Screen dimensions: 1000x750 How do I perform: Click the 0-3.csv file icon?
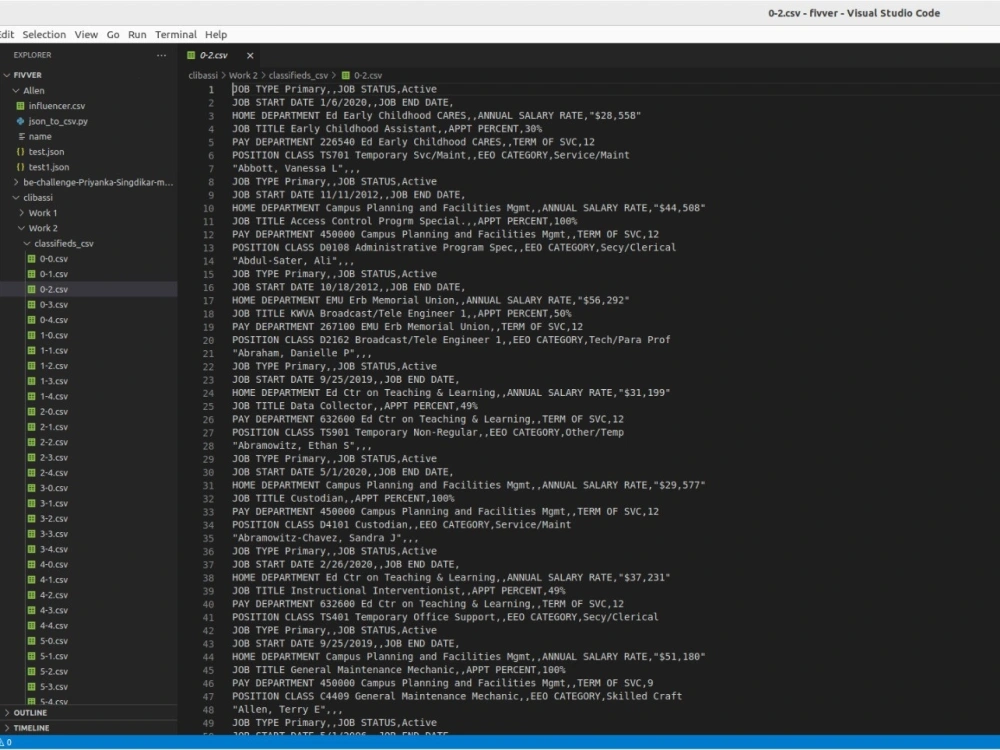[31, 305]
